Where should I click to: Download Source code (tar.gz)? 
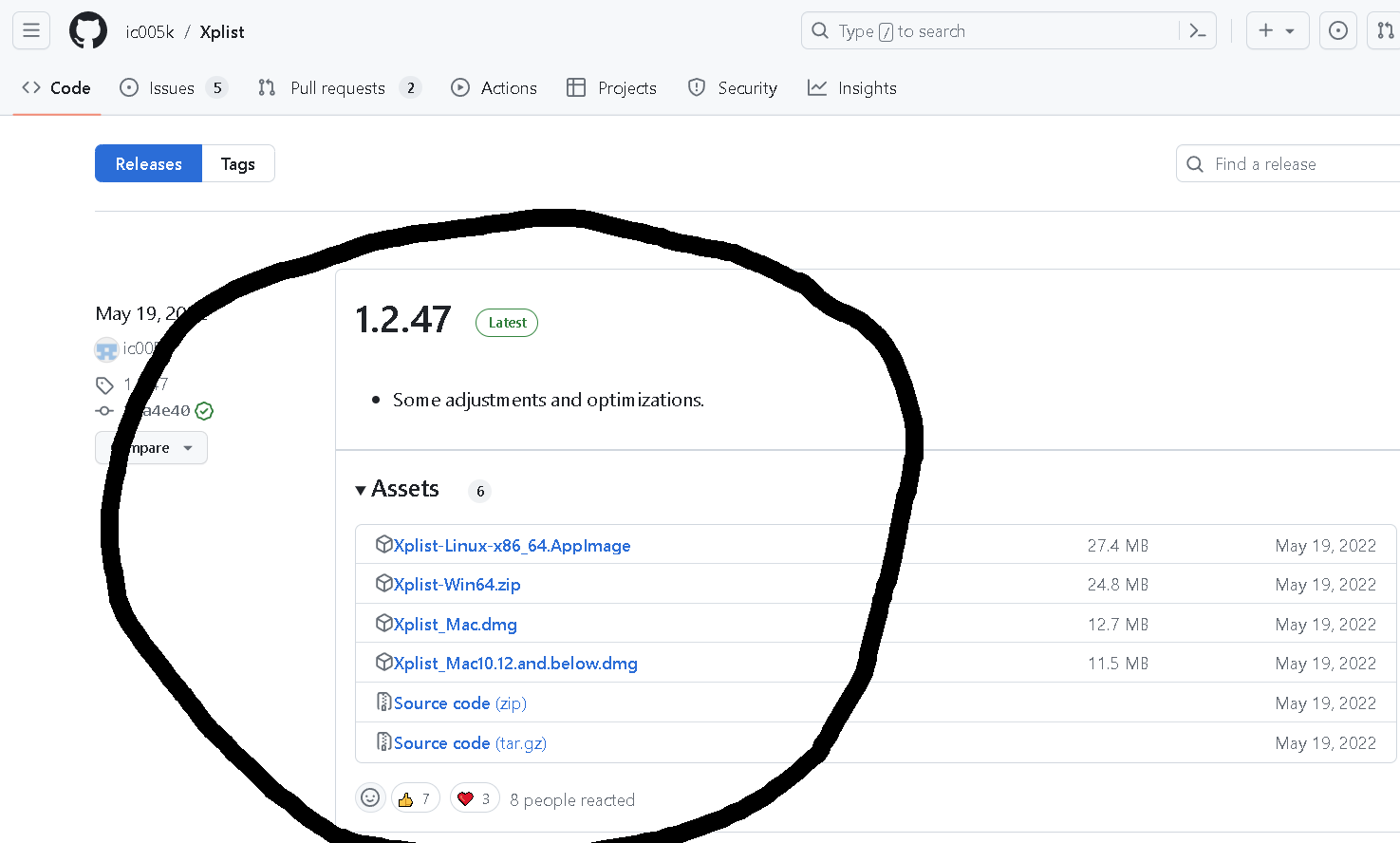pos(470,743)
